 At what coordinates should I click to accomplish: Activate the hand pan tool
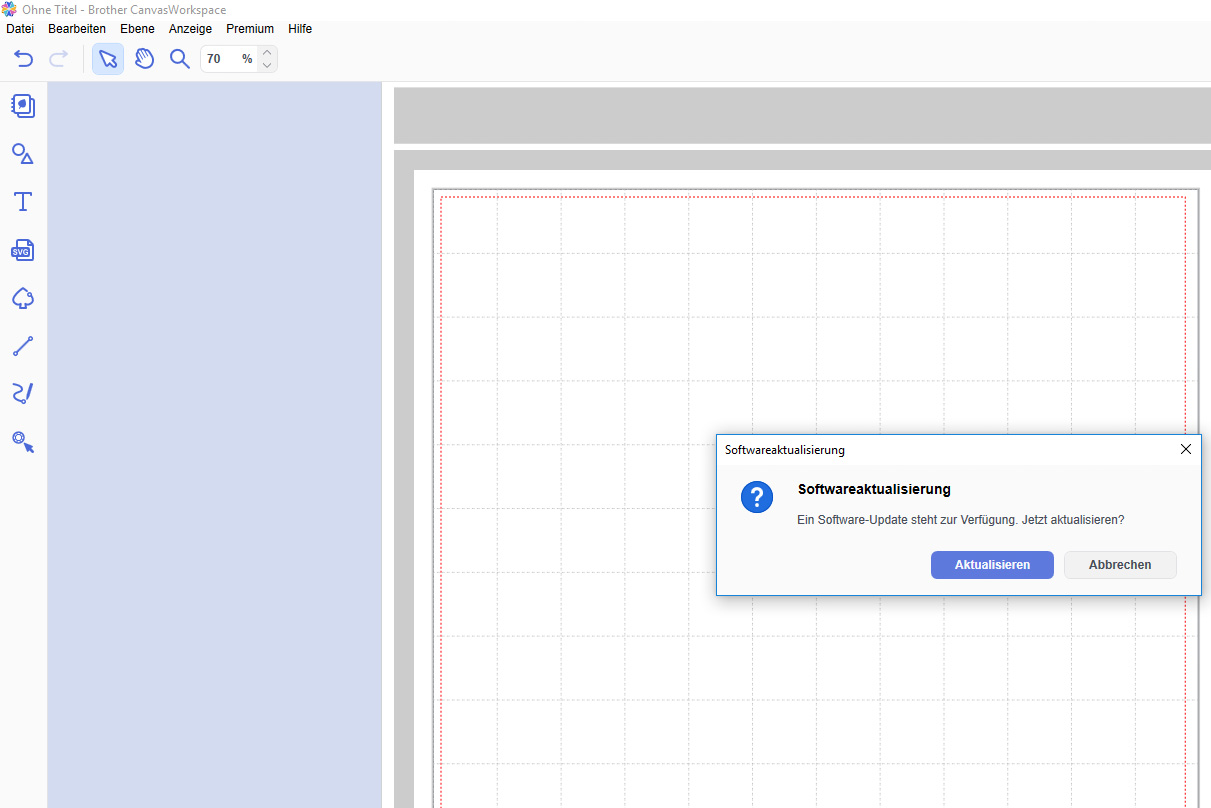coord(144,59)
